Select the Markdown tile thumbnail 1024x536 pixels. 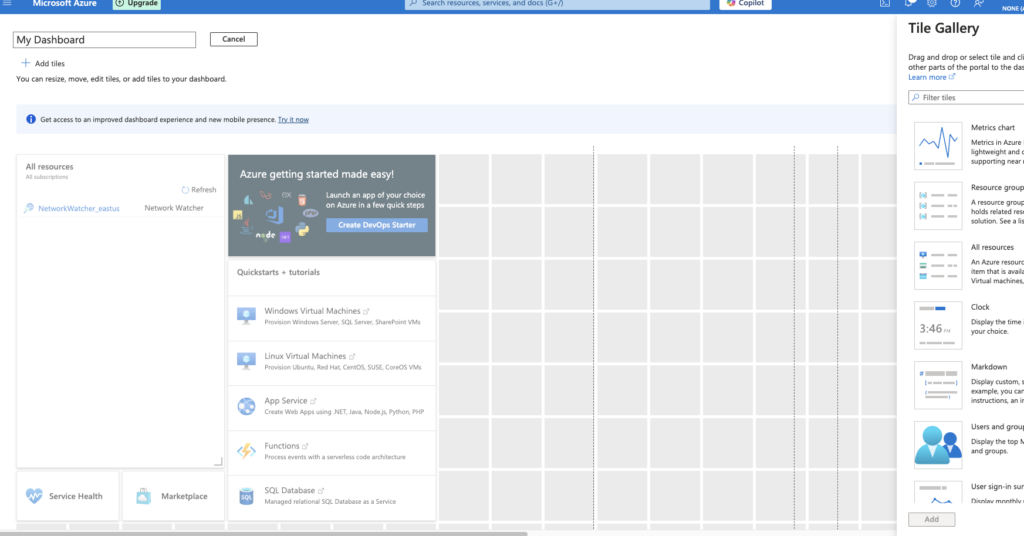938,385
